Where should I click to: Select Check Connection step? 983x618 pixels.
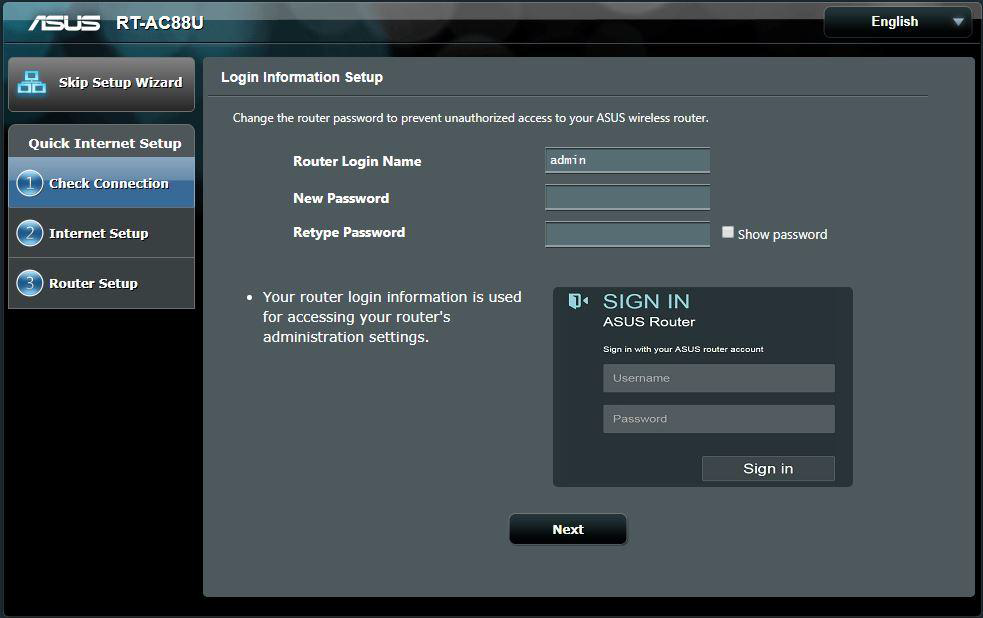coord(102,183)
